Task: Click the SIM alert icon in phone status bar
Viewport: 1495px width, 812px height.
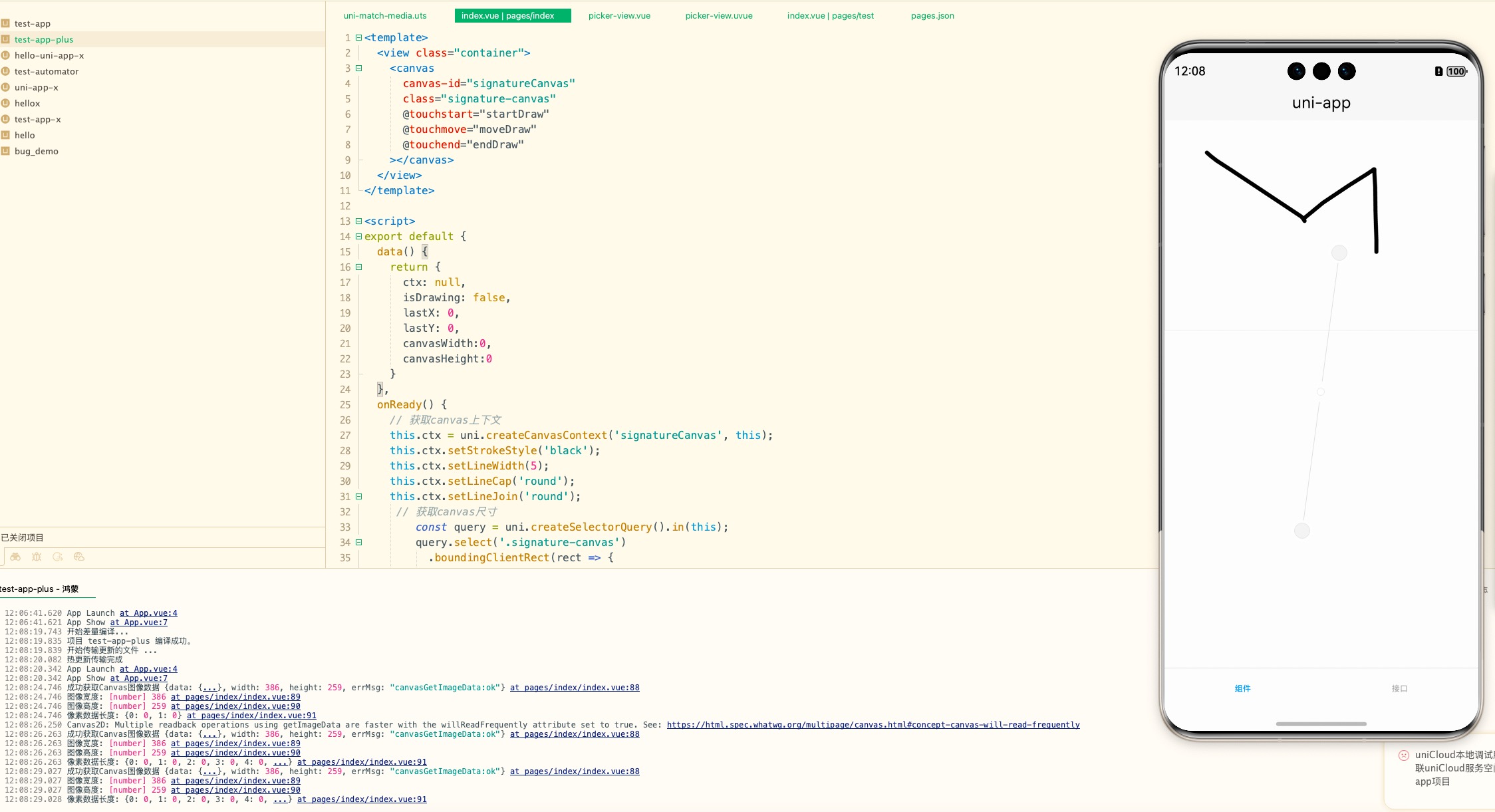Action: click(1438, 71)
